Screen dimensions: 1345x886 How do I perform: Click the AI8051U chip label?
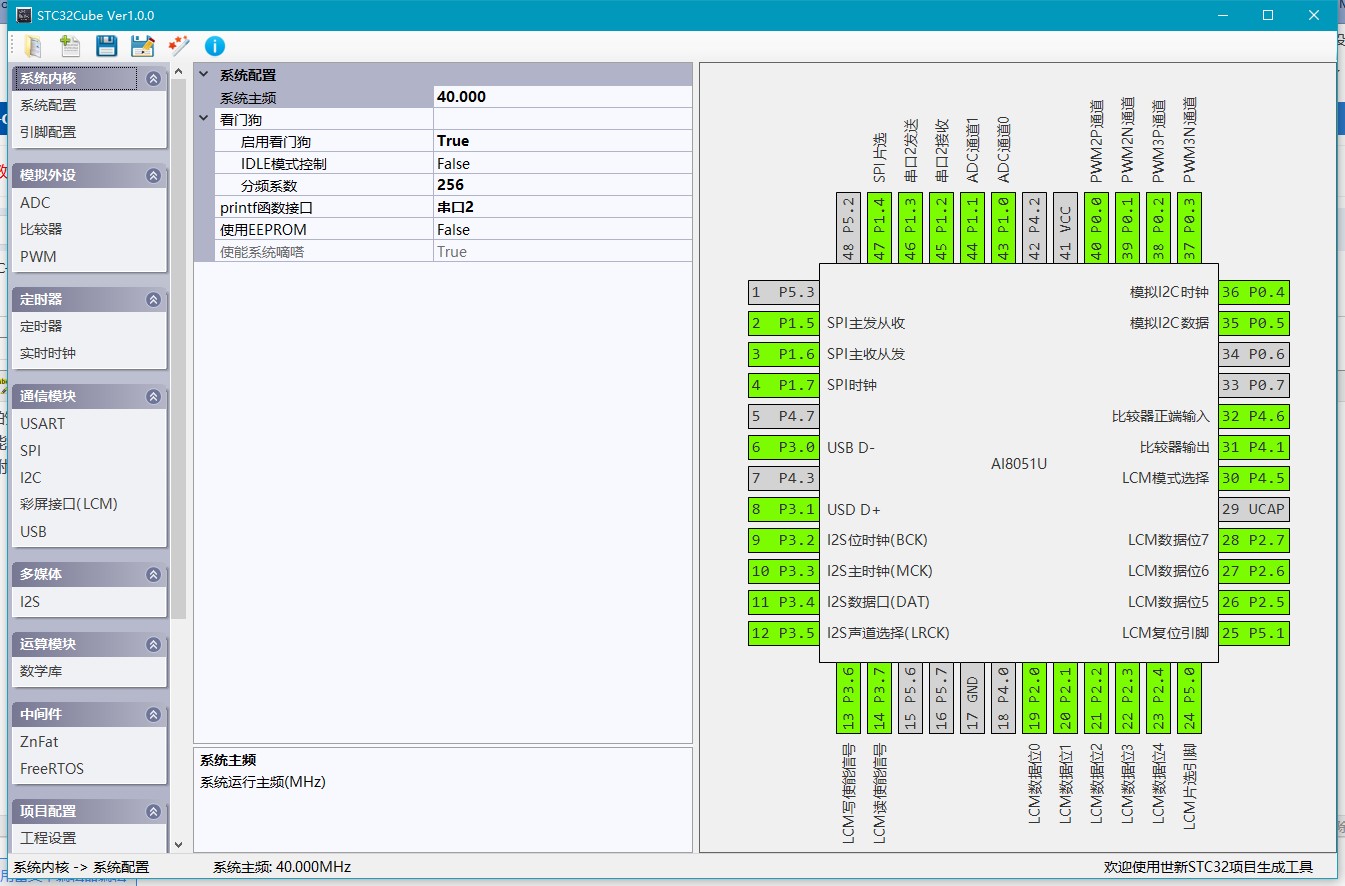1019,464
